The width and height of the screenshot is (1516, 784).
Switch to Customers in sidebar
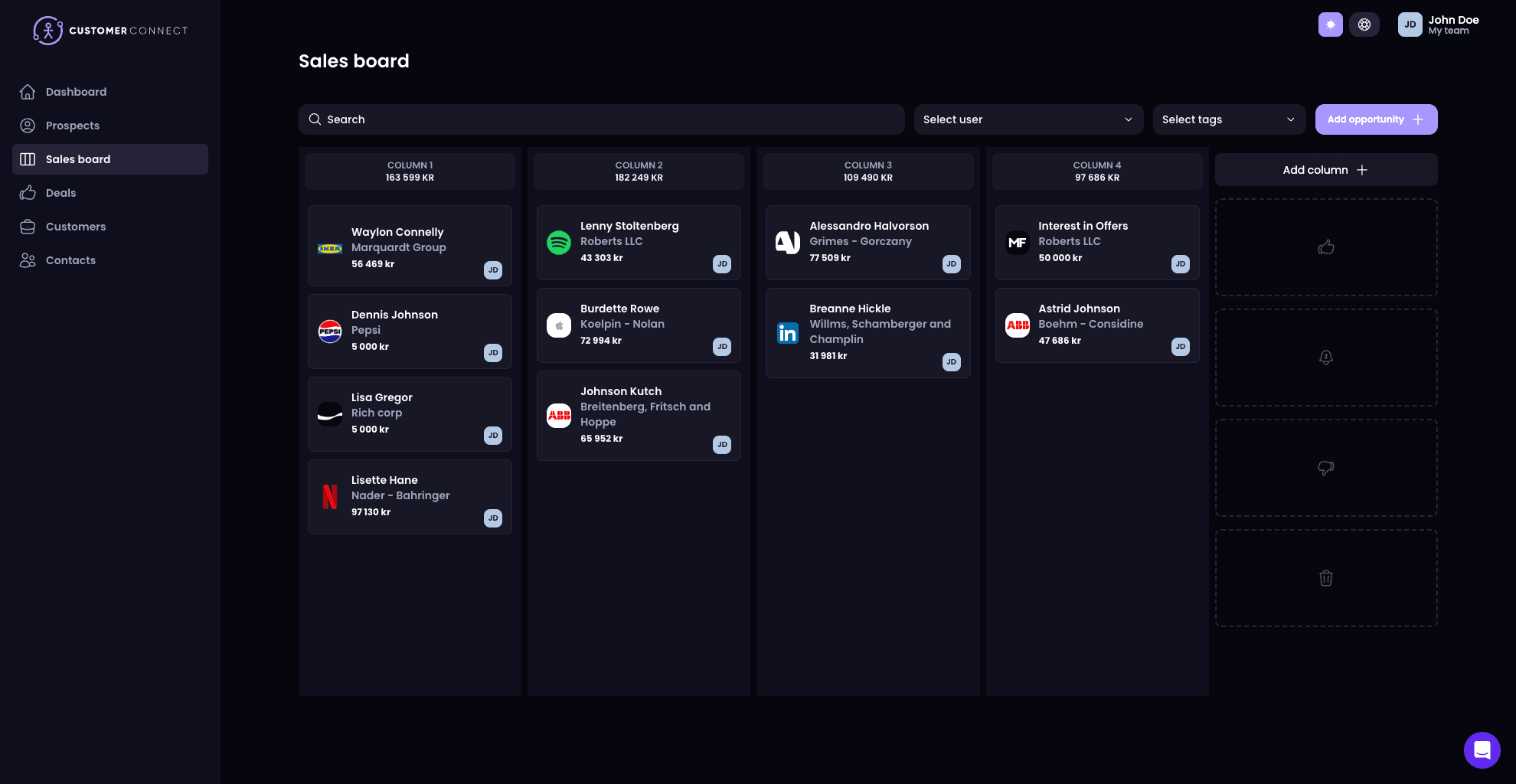tap(75, 227)
